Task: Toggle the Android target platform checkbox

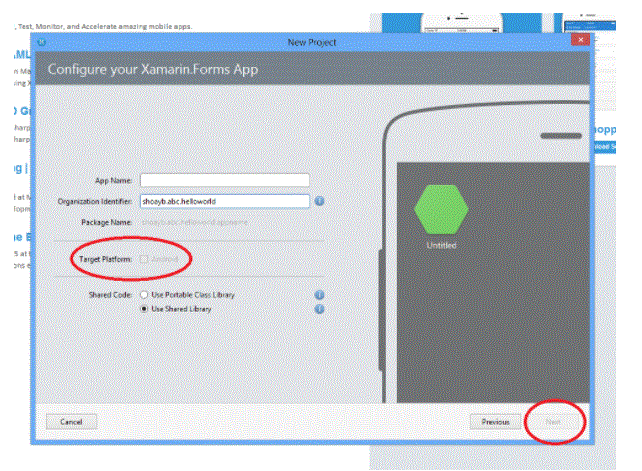Action: (x=144, y=259)
